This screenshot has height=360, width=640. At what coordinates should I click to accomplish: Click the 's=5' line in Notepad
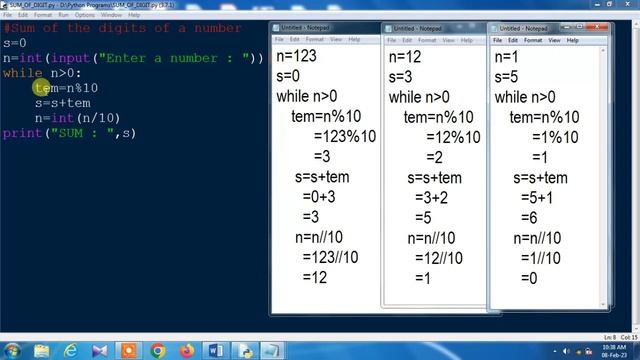506,77
